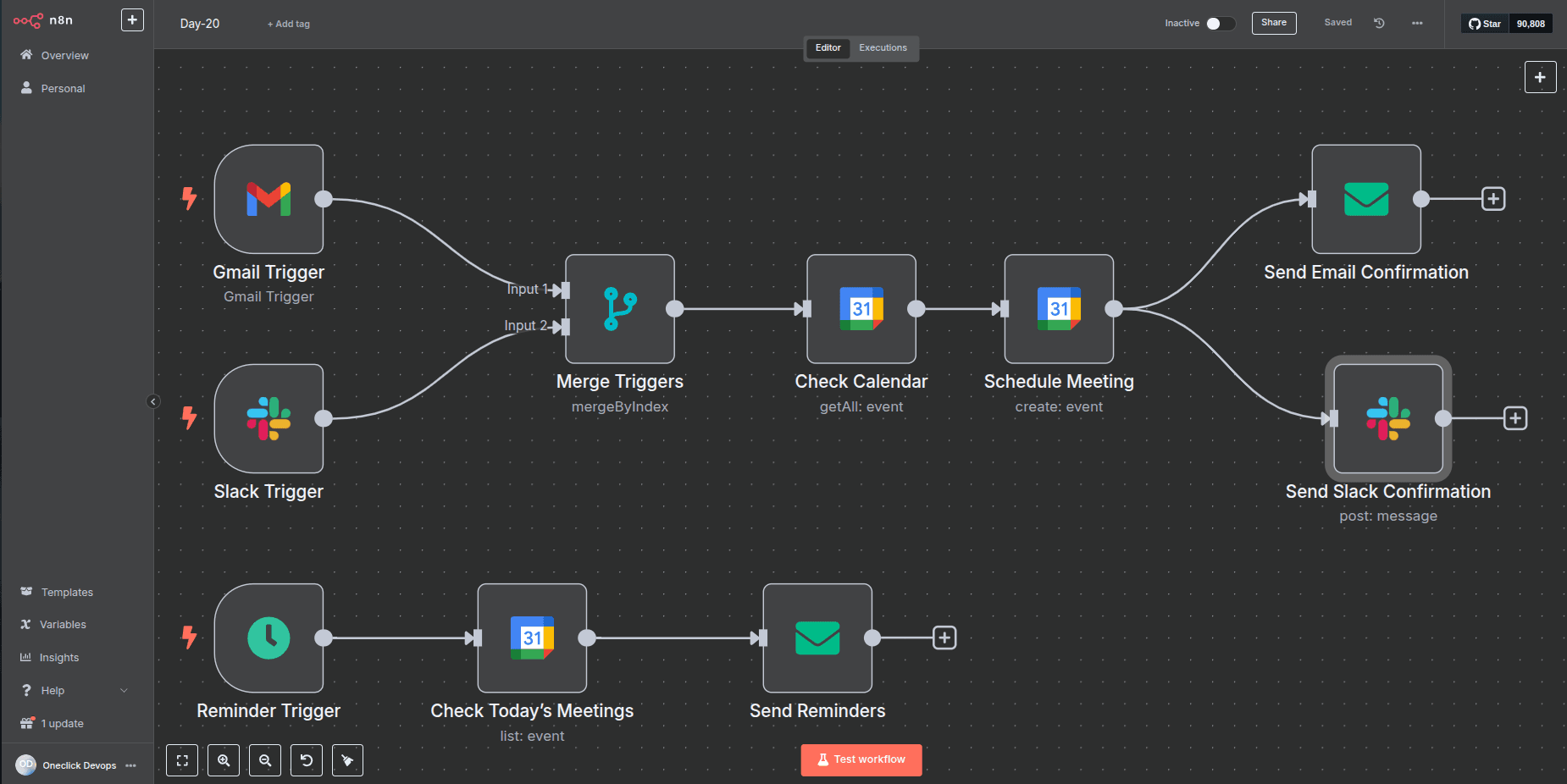Click the + Add tag link
Viewport: 1567px width, 784px height.
pos(289,24)
